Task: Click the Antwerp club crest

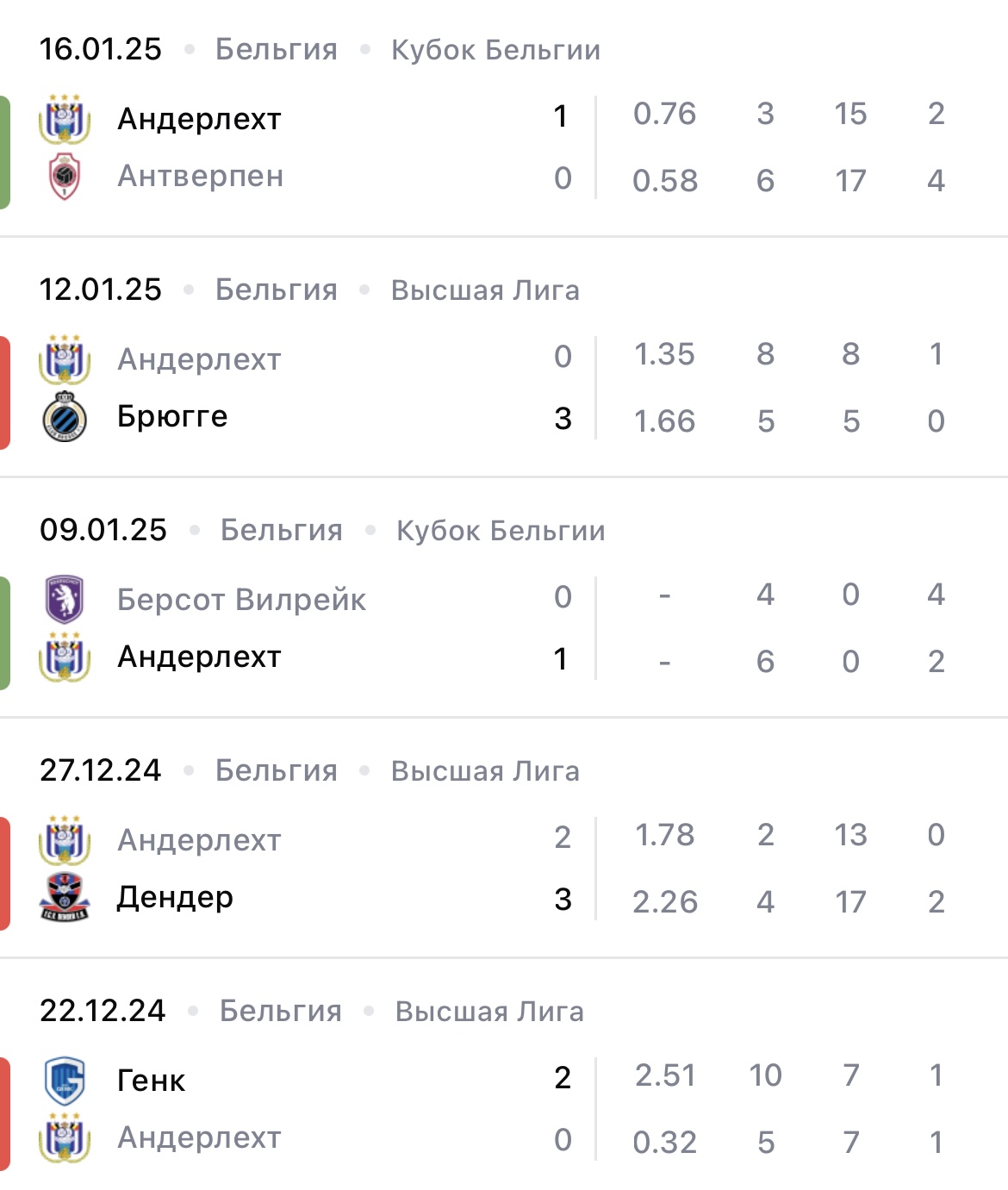Action: [65, 177]
